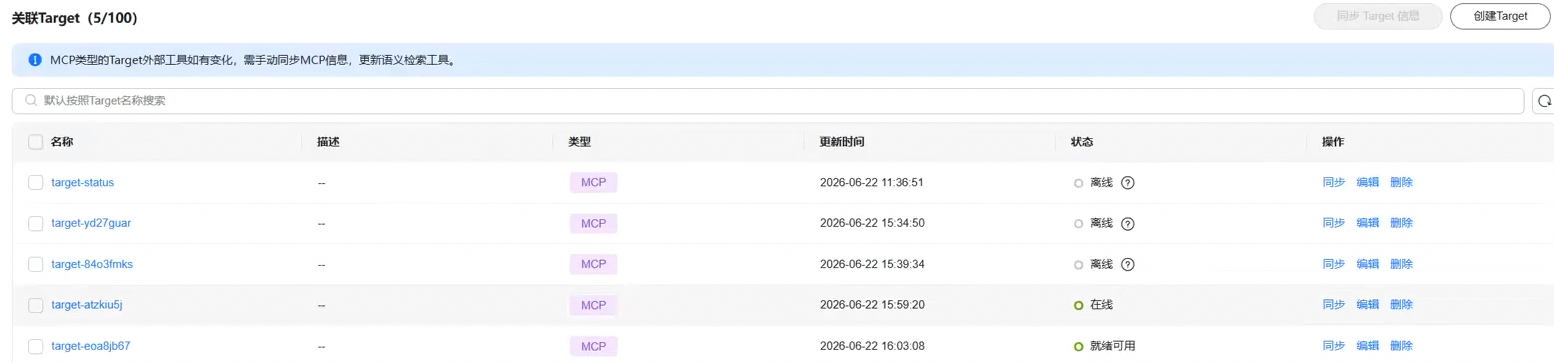Viewport: 1554px width, 363px height.
Task: Click 删除 for target-eoa8jb67
Action: tap(1401, 346)
